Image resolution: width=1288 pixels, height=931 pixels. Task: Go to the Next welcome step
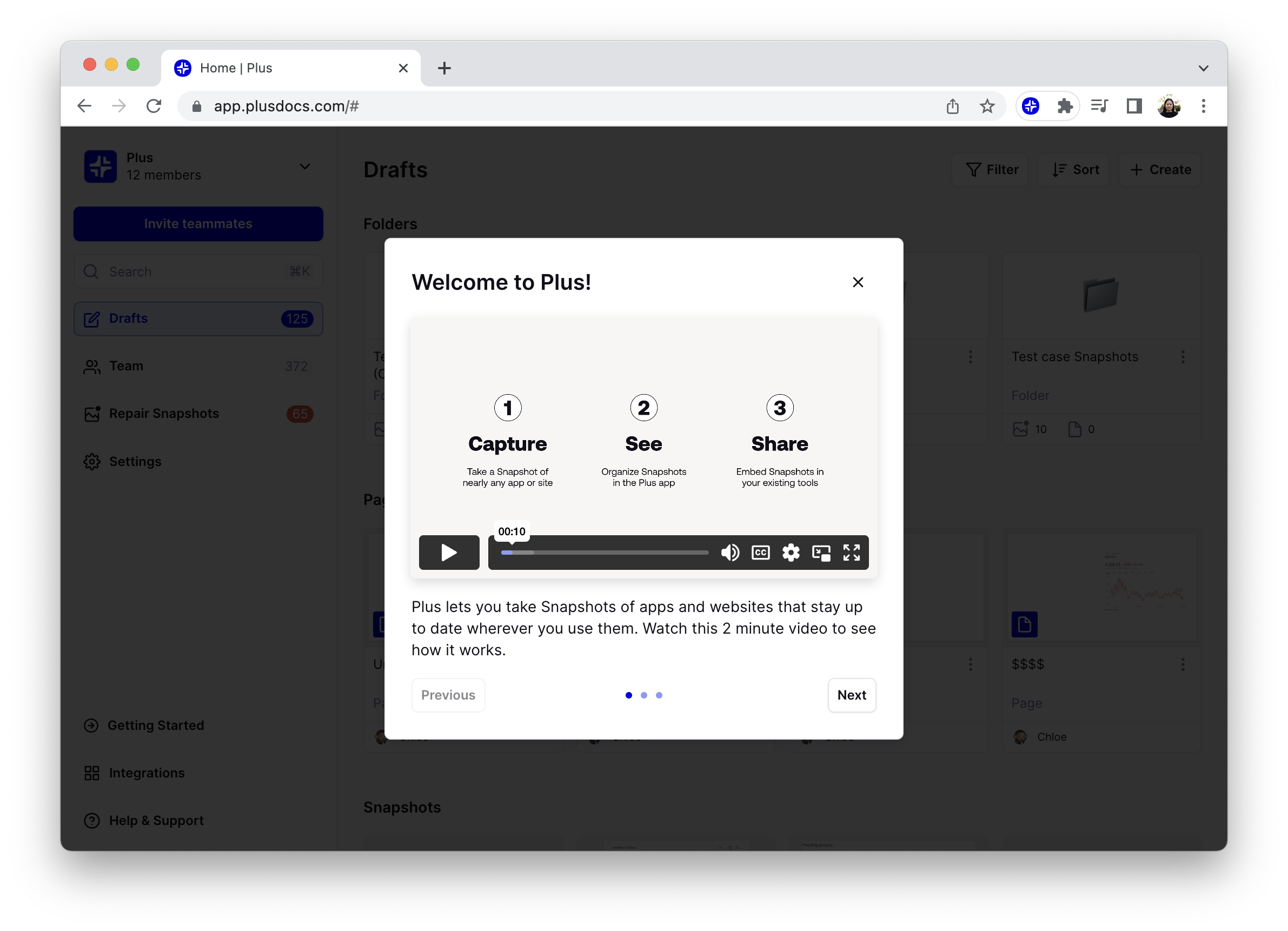pyautogui.click(x=851, y=695)
